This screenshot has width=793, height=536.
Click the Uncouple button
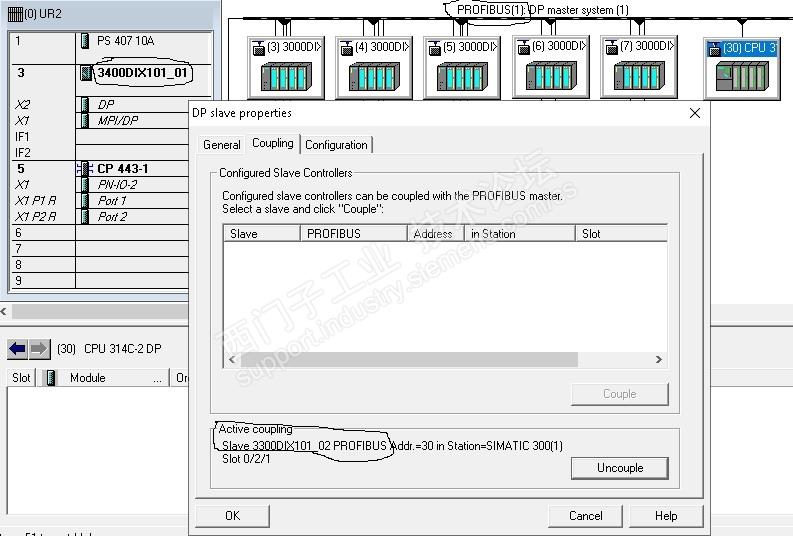coord(620,468)
